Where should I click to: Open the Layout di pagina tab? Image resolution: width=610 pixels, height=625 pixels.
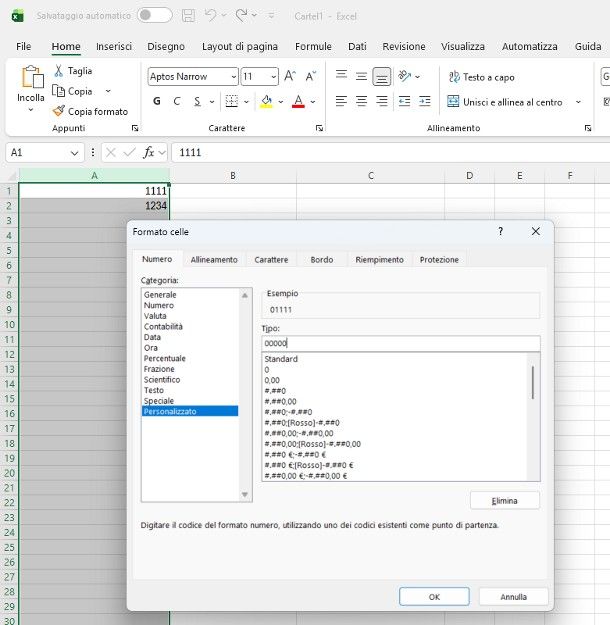point(240,47)
